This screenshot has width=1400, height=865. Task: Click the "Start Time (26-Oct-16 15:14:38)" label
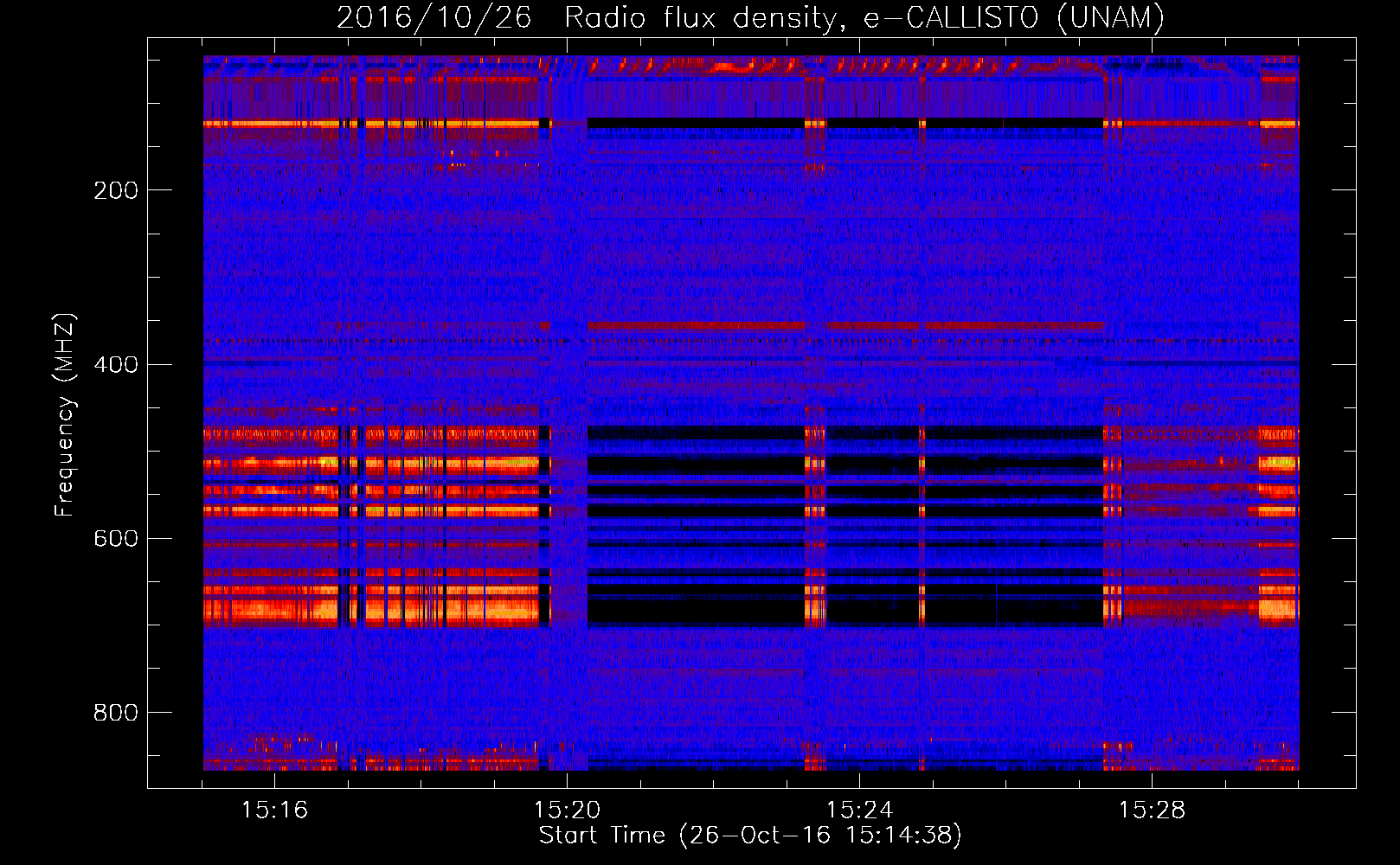(750, 836)
